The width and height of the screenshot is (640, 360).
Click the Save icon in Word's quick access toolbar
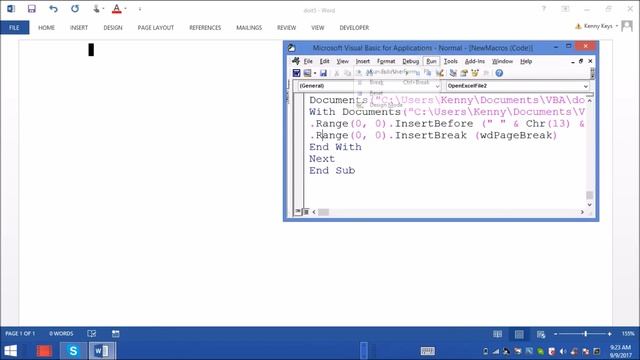pyautogui.click(x=31, y=9)
